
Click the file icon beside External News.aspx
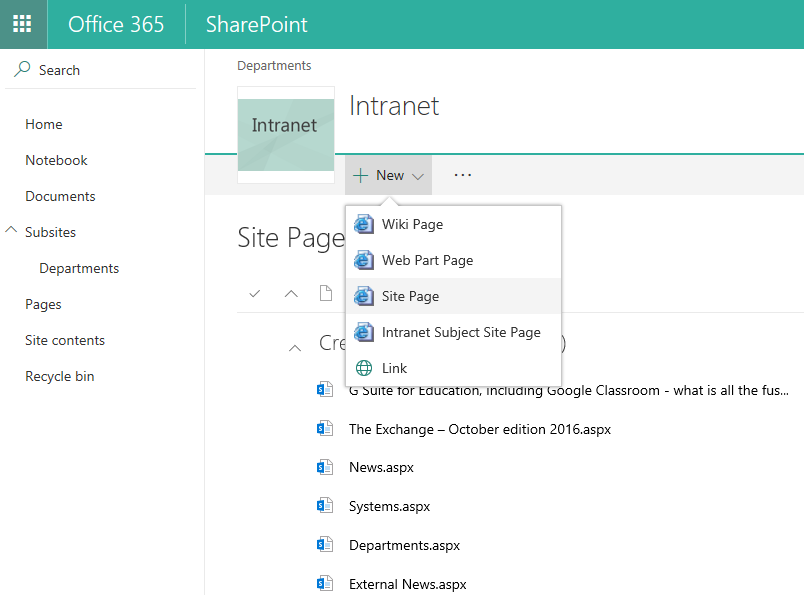pos(325,583)
